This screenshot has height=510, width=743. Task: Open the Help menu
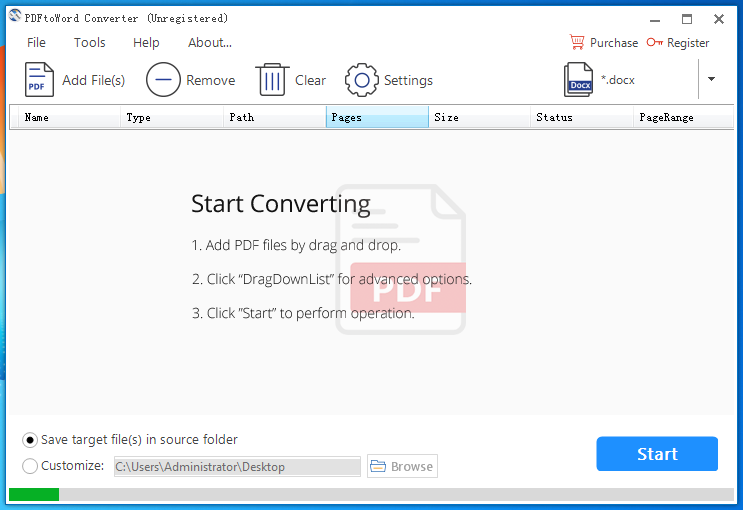146,43
